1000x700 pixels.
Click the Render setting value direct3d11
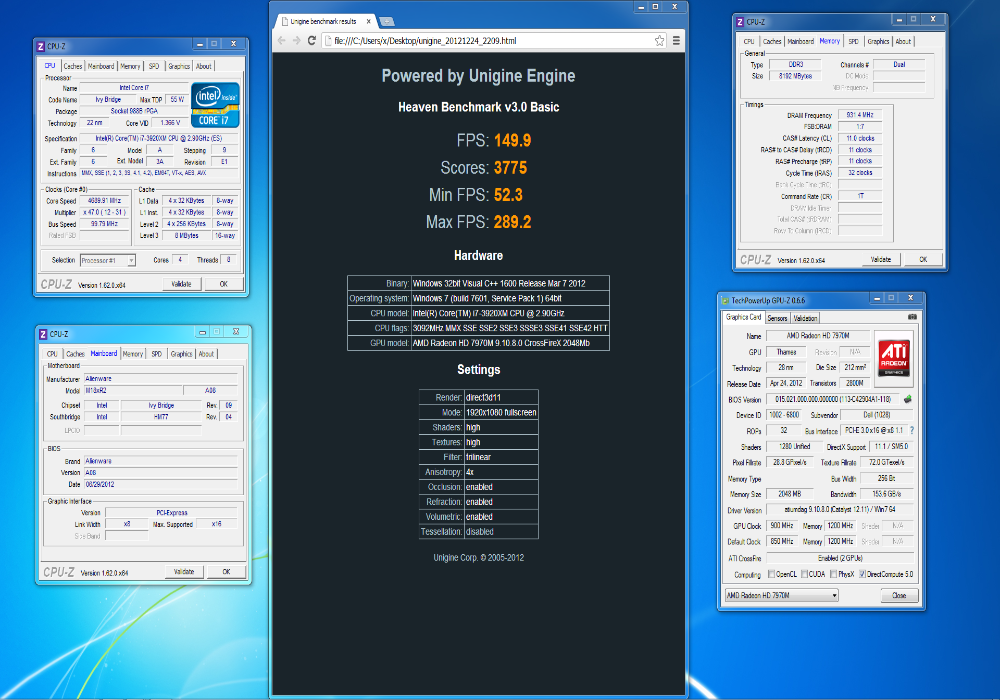pyautogui.click(x=483, y=397)
